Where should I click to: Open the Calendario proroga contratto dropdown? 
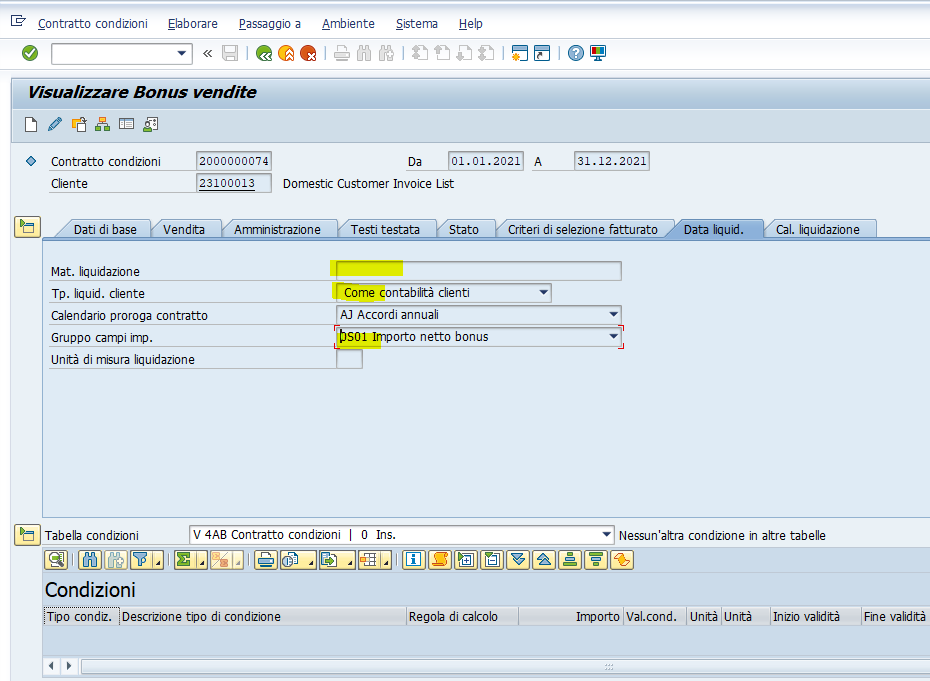coord(613,314)
